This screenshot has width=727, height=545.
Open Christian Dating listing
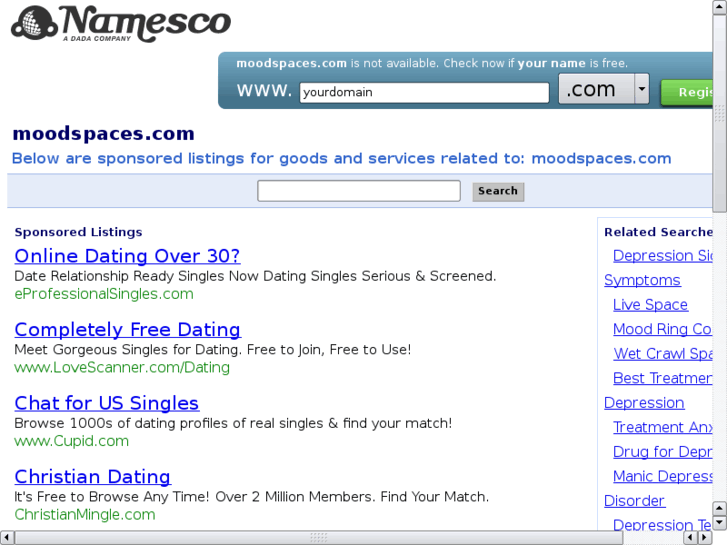[x=93, y=476]
